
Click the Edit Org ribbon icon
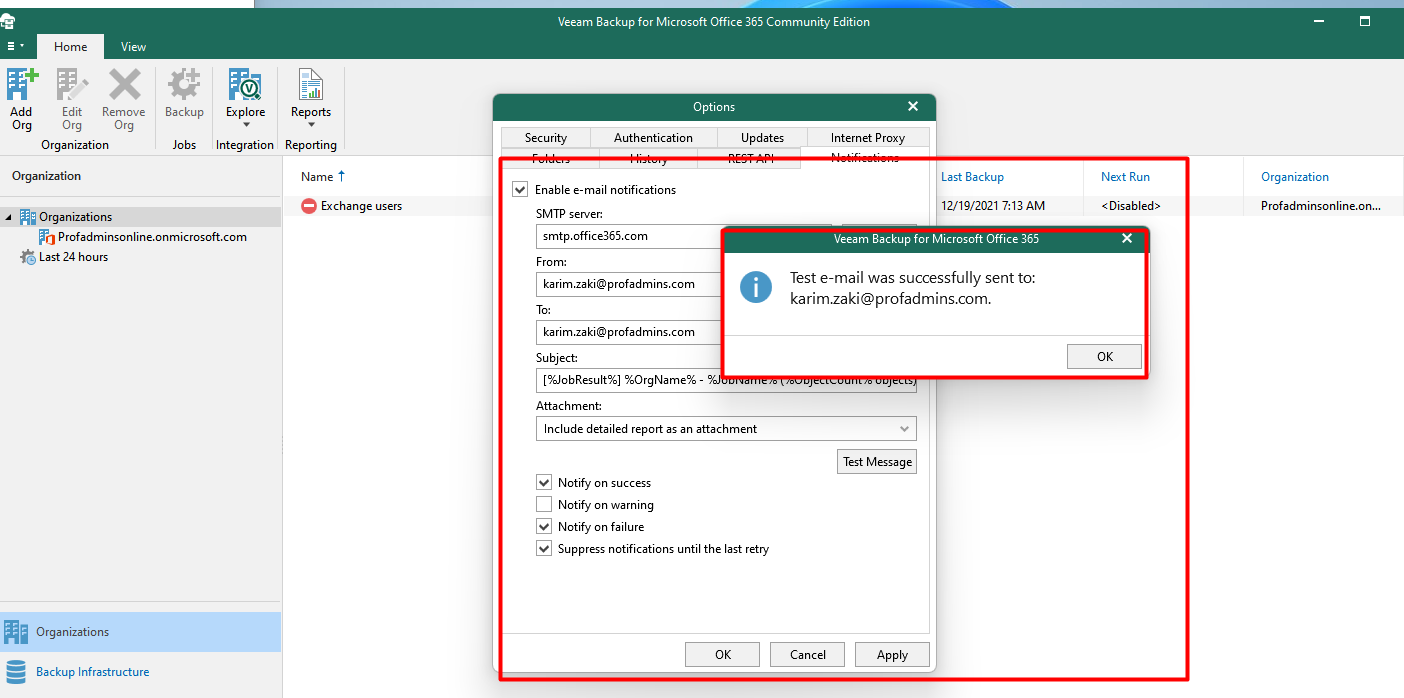point(72,99)
